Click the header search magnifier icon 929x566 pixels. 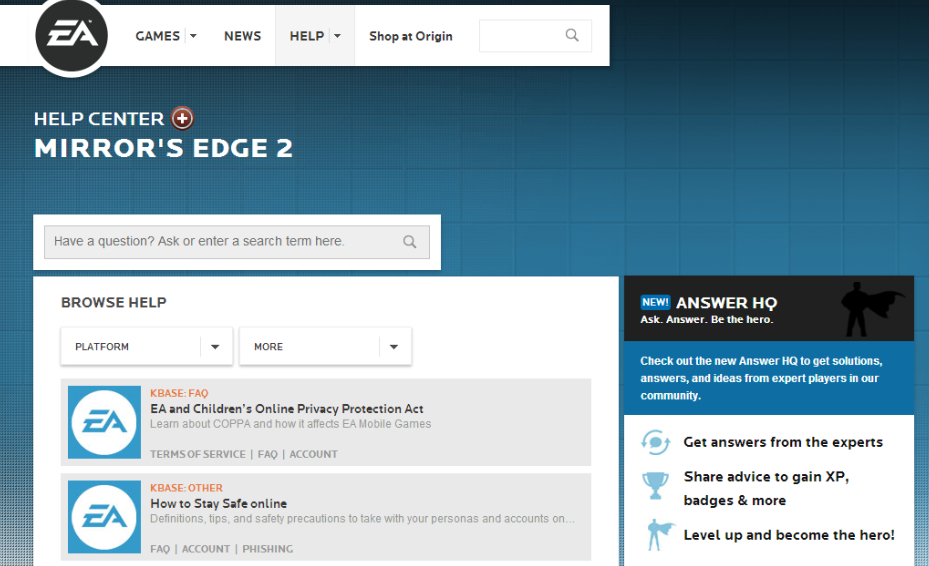coord(572,35)
